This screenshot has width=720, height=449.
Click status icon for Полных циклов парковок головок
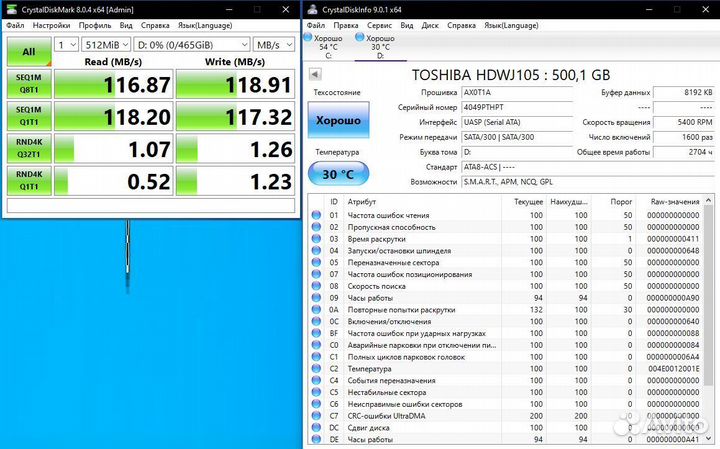click(x=316, y=357)
